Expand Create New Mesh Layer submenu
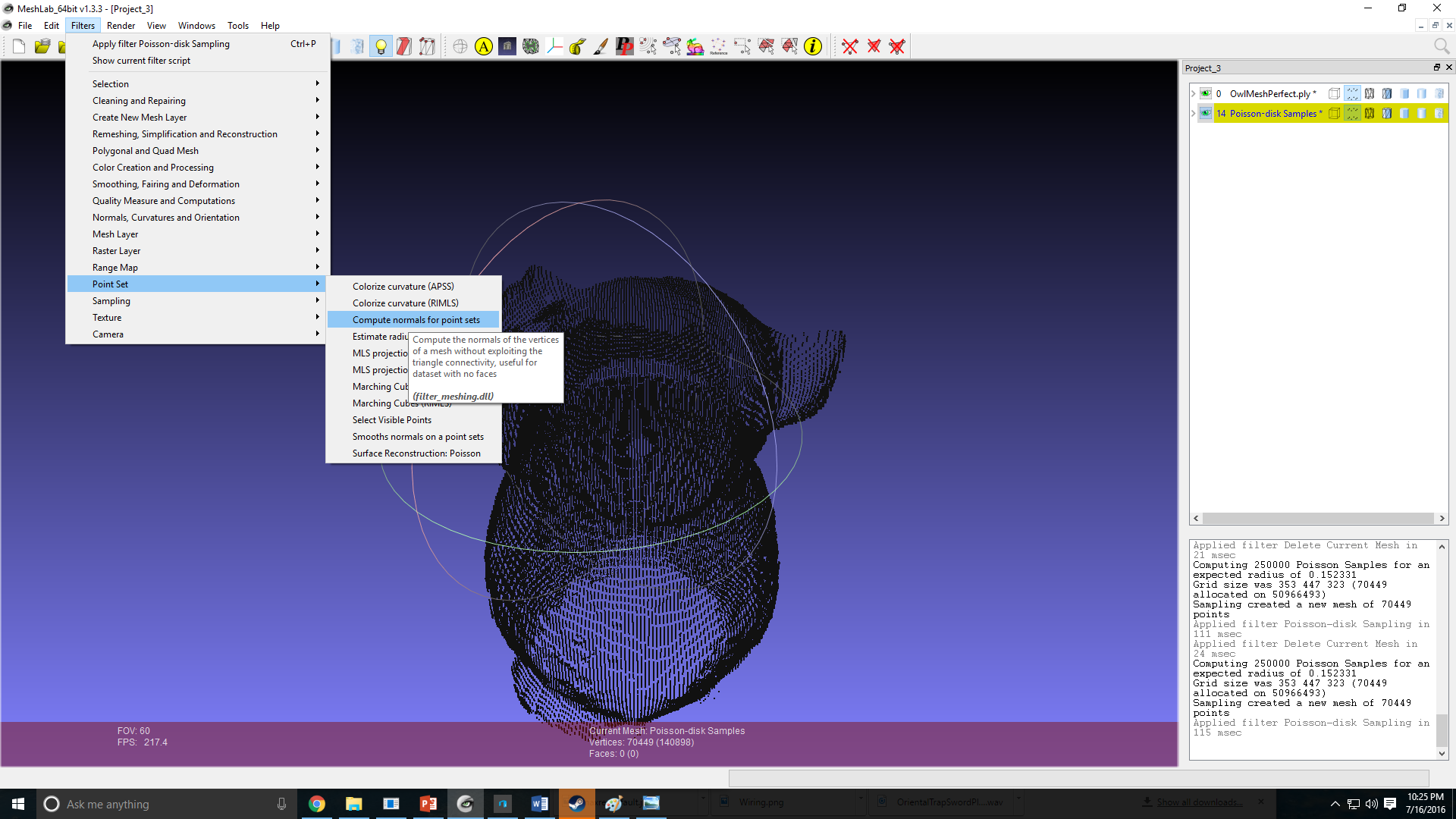The height and width of the screenshot is (819, 1456). pos(198,118)
